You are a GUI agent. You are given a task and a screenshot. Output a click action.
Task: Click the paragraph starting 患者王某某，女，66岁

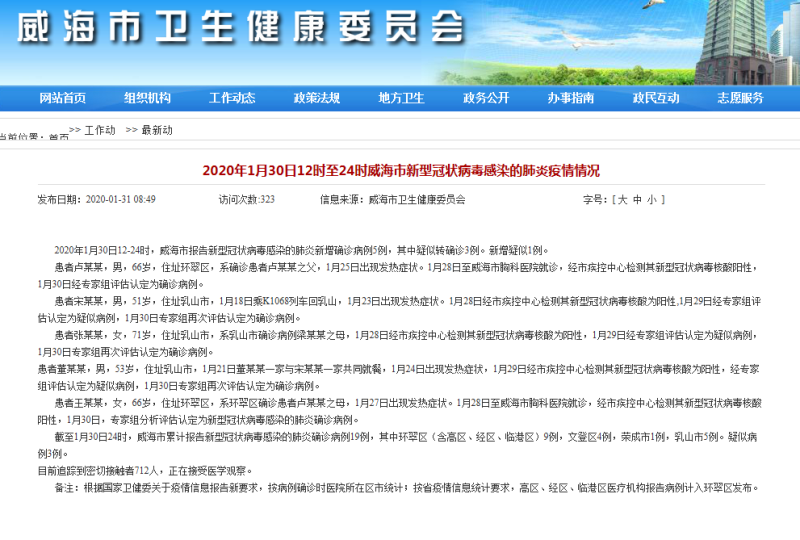399,411
